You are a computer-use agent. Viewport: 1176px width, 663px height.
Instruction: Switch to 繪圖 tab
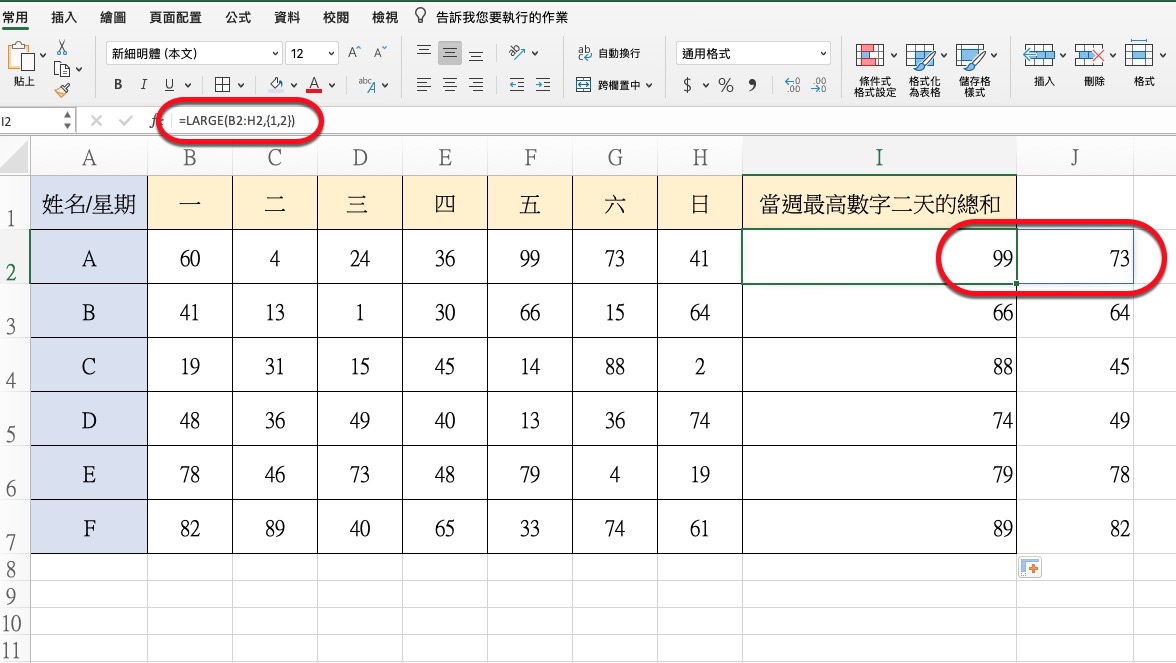(112, 17)
